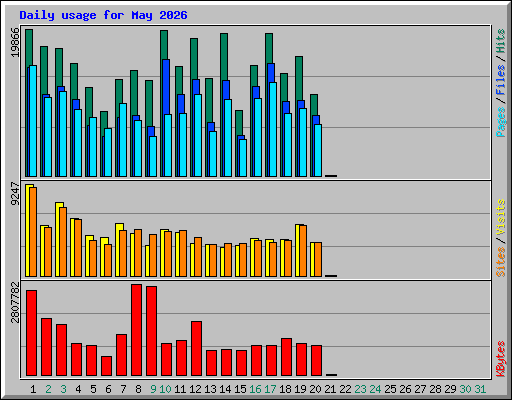Click the cyan pages bar for day 20

point(318,150)
